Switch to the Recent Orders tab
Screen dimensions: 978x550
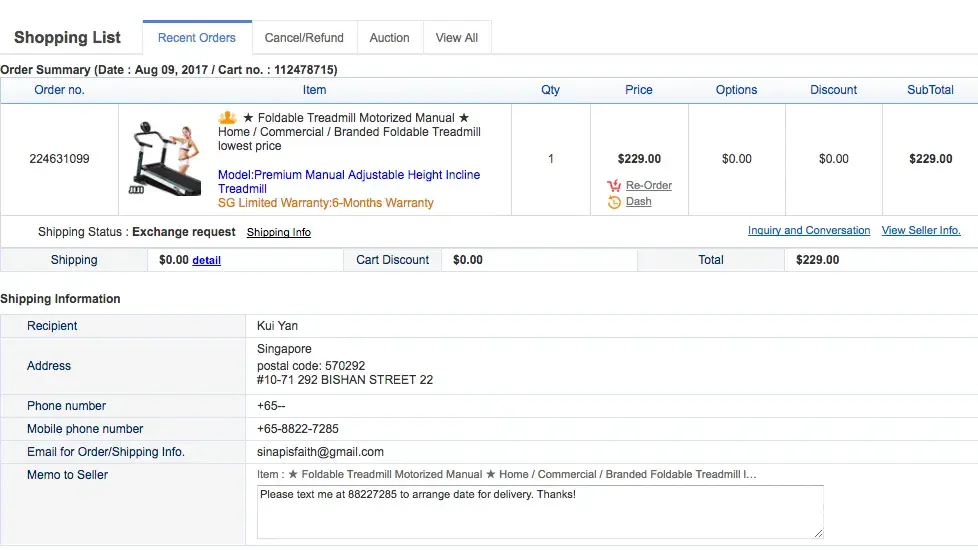pos(197,38)
